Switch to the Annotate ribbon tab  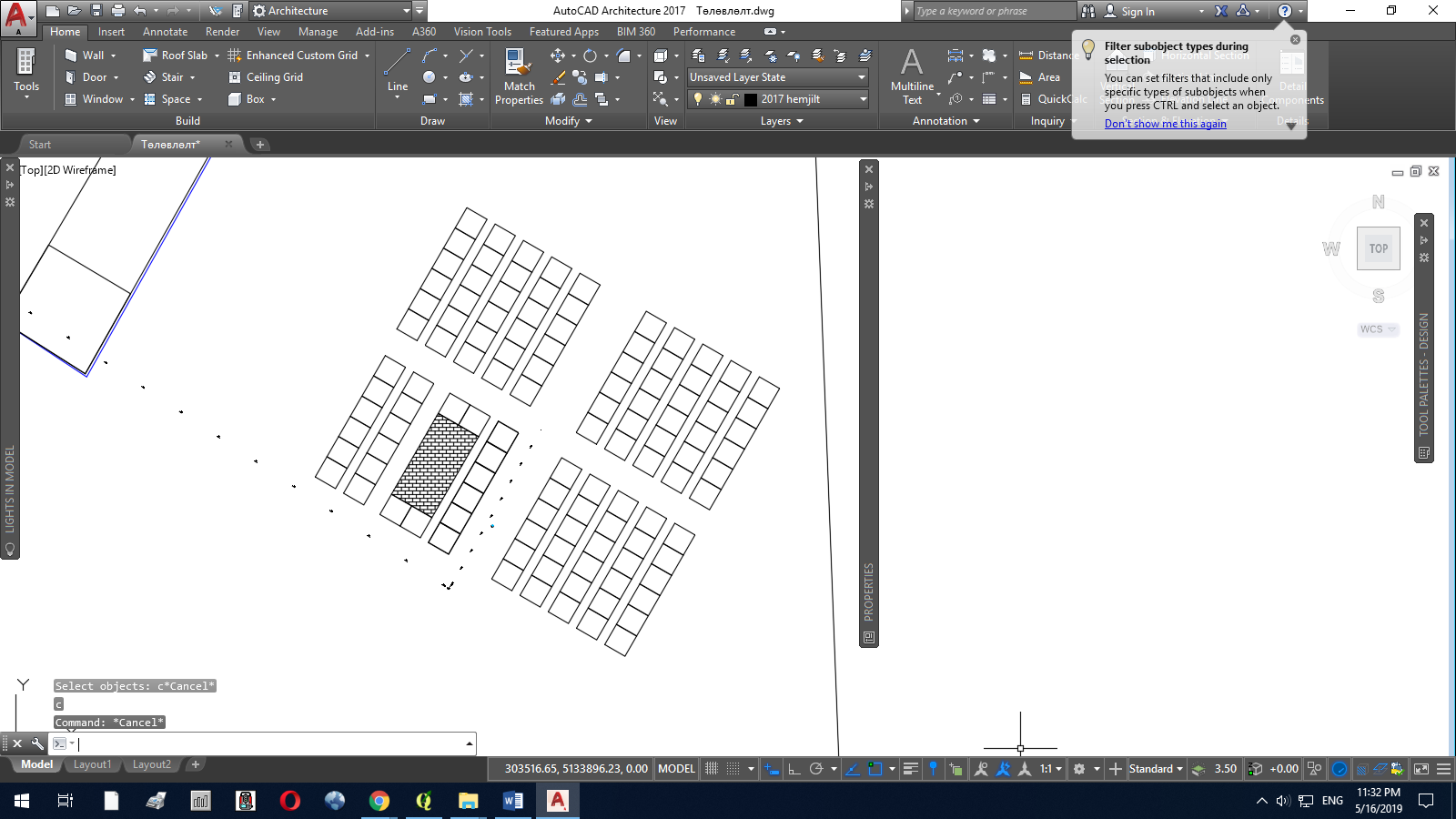(165, 32)
